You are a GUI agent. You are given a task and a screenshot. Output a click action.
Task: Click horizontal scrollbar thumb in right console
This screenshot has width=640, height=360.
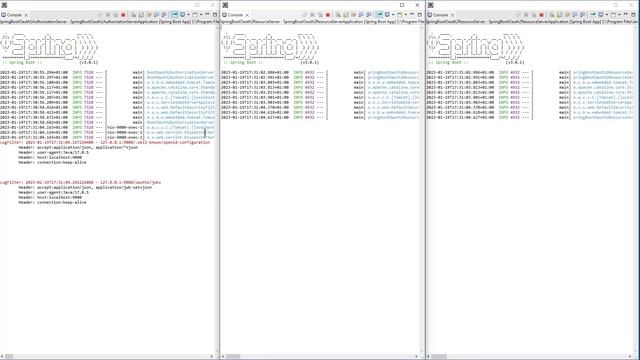[438, 356]
